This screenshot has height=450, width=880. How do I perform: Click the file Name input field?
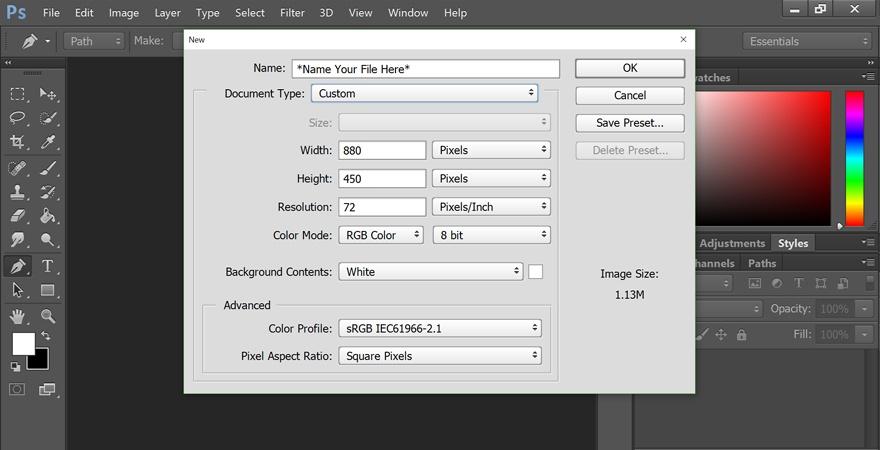coord(425,69)
